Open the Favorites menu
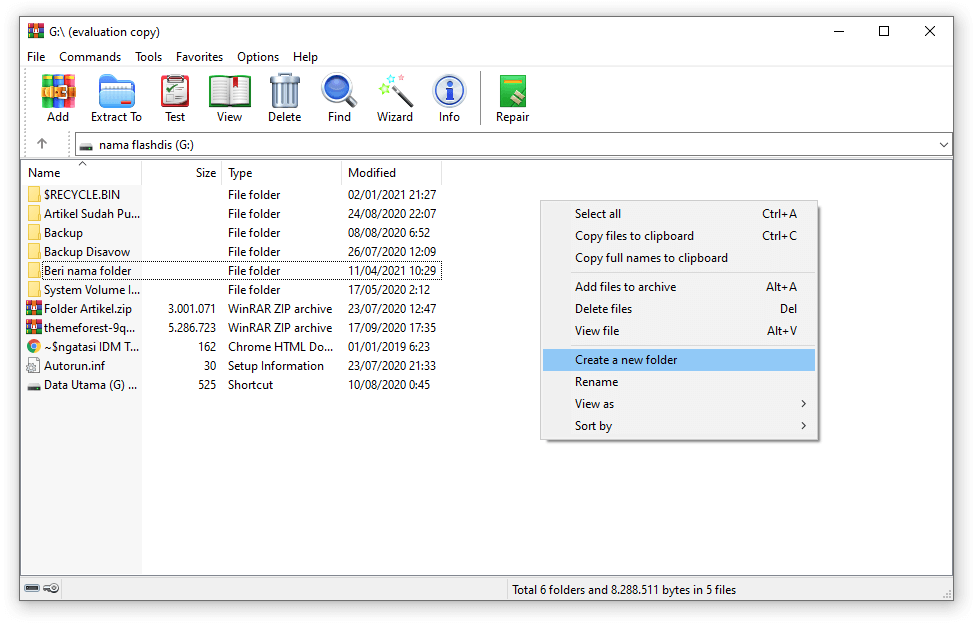Image resolution: width=974 pixels, height=624 pixels. 199,57
